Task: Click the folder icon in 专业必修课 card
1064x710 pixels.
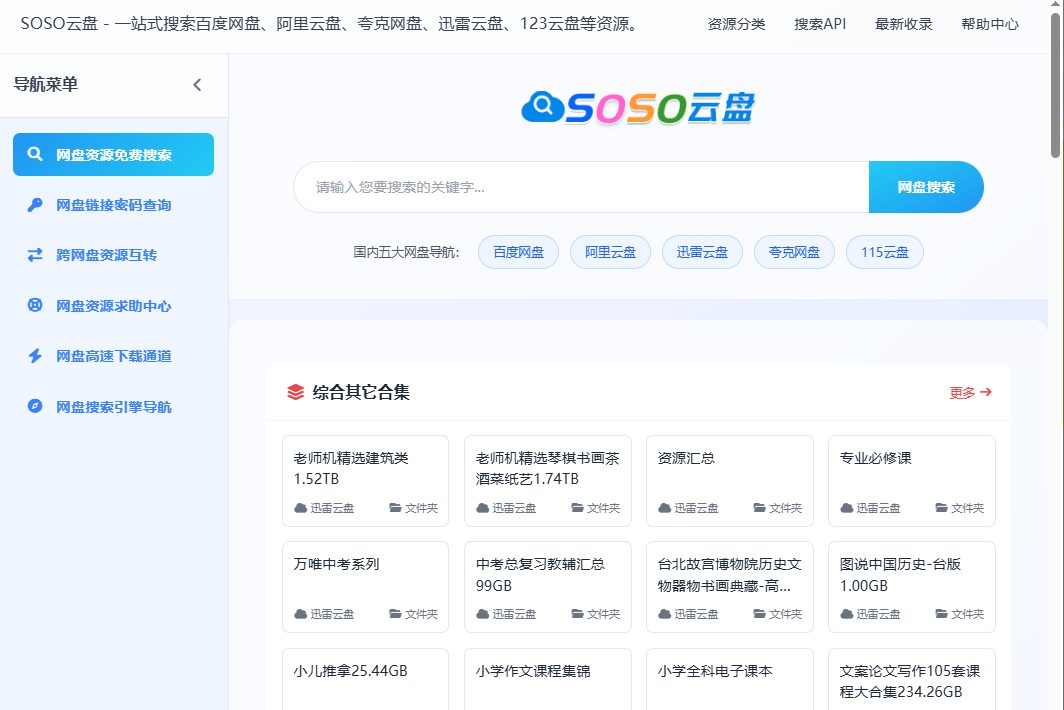Action: tap(941, 508)
